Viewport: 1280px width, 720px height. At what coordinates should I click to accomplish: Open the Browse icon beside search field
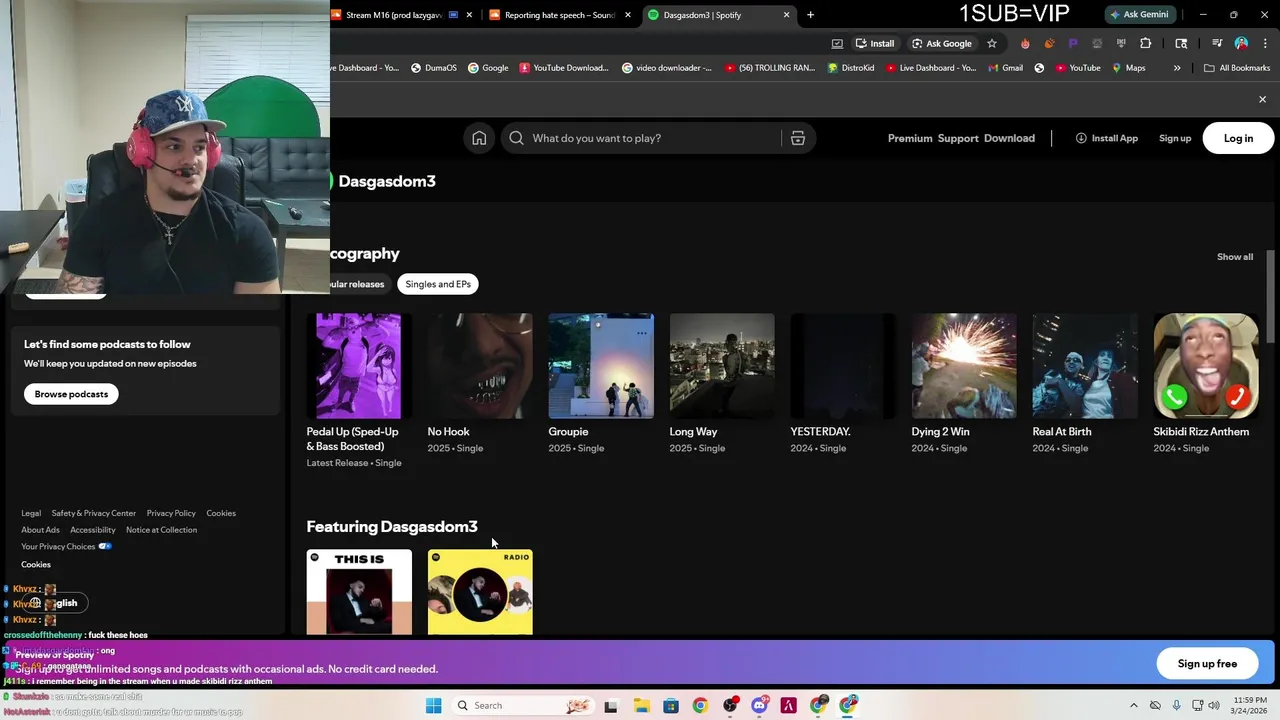pyautogui.click(x=797, y=138)
